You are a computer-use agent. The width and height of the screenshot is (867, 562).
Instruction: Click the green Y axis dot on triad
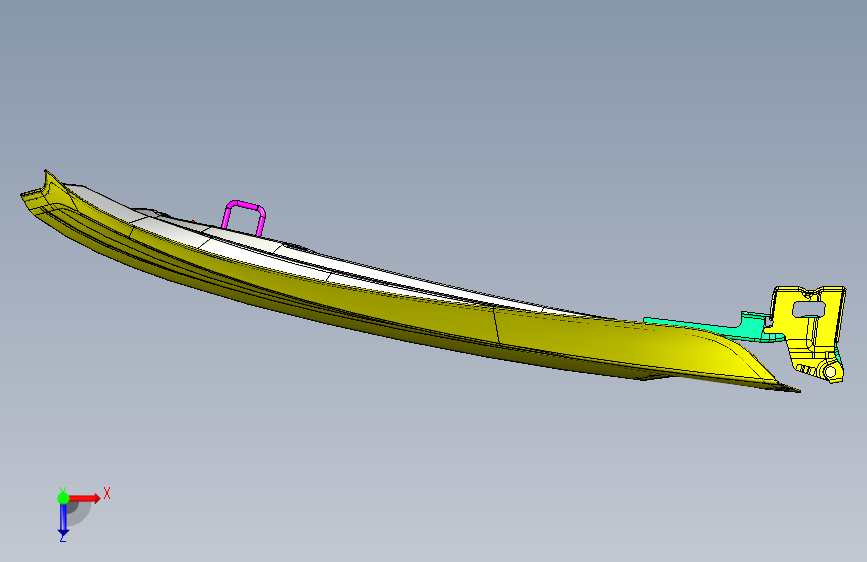tap(63, 498)
